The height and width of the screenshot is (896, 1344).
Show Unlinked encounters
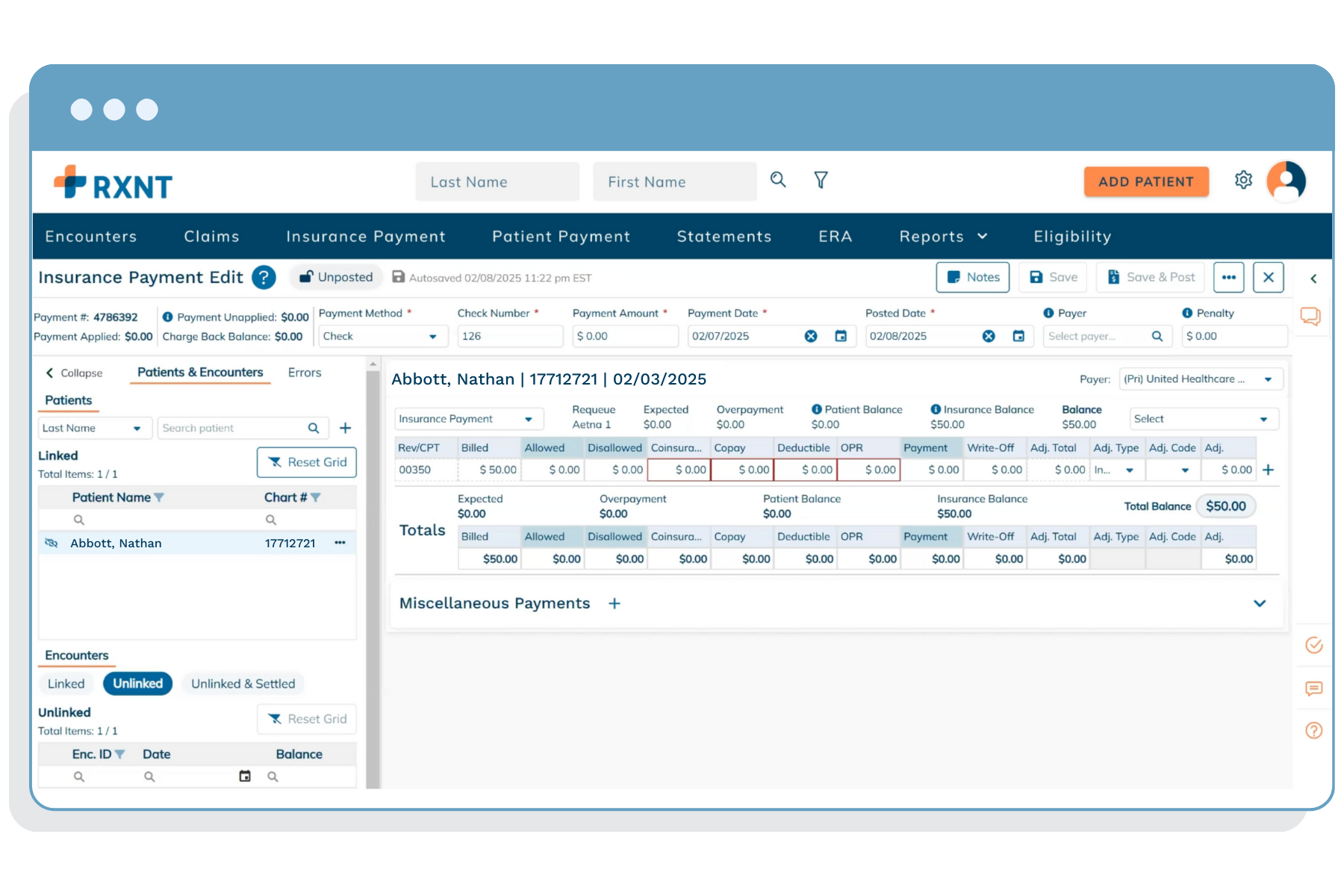[138, 684]
